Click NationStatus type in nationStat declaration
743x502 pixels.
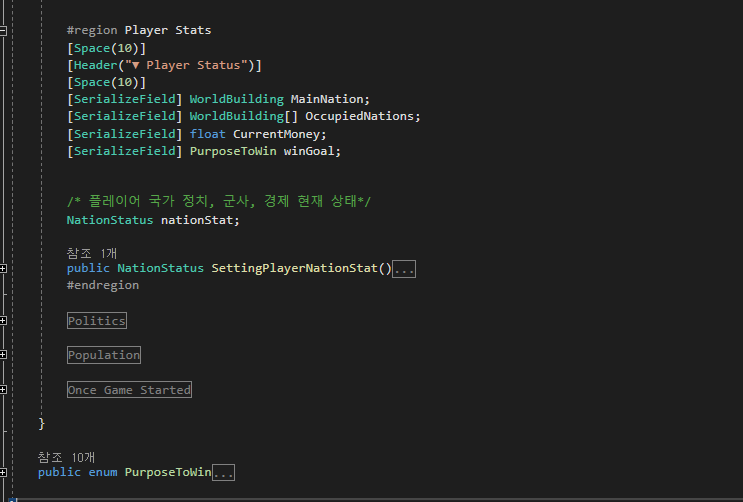click(110, 220)
